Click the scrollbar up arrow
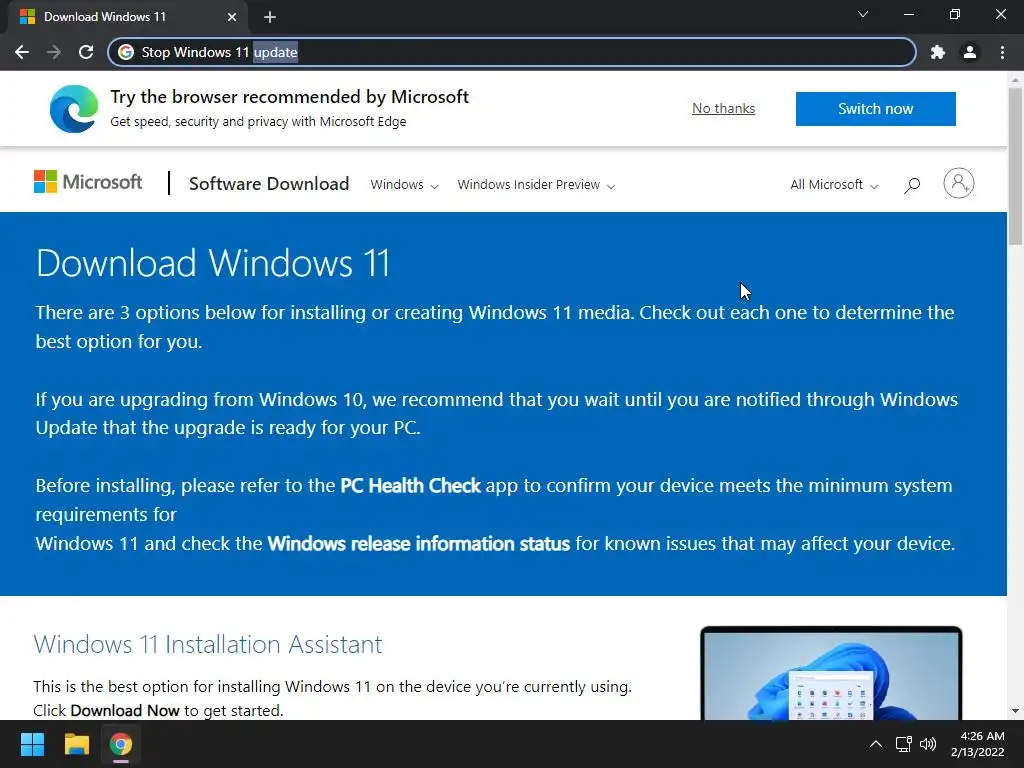 1015,80
